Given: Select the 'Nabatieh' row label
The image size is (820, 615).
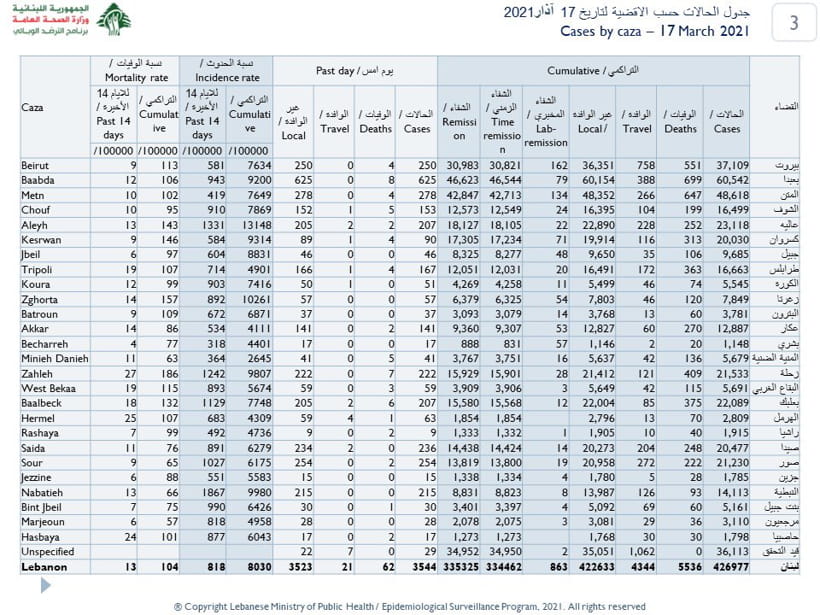Looking at the screenshot, I should pos(42,493).
